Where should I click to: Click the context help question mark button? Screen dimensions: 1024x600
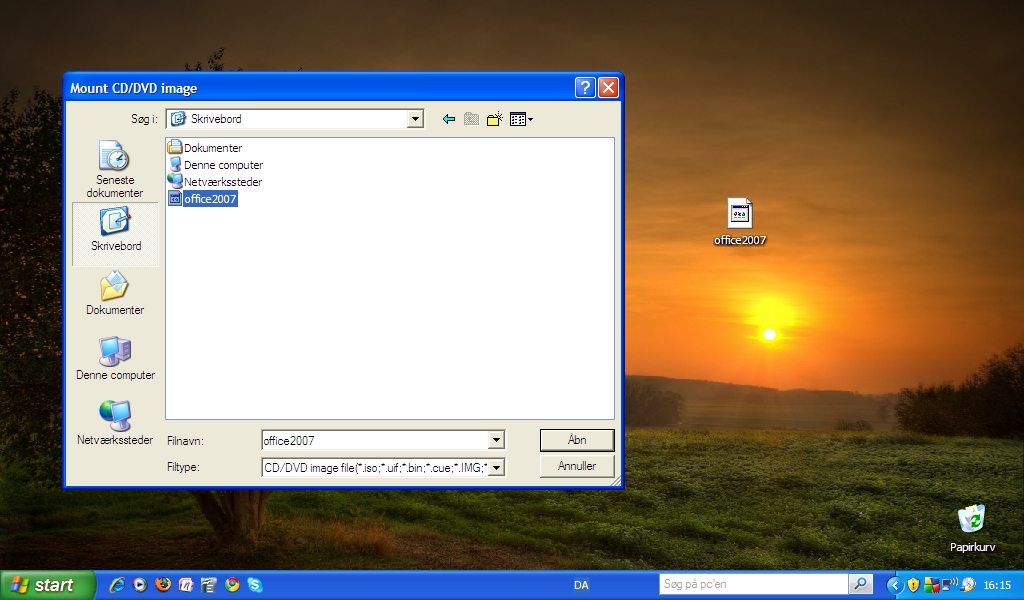(585, 88)
